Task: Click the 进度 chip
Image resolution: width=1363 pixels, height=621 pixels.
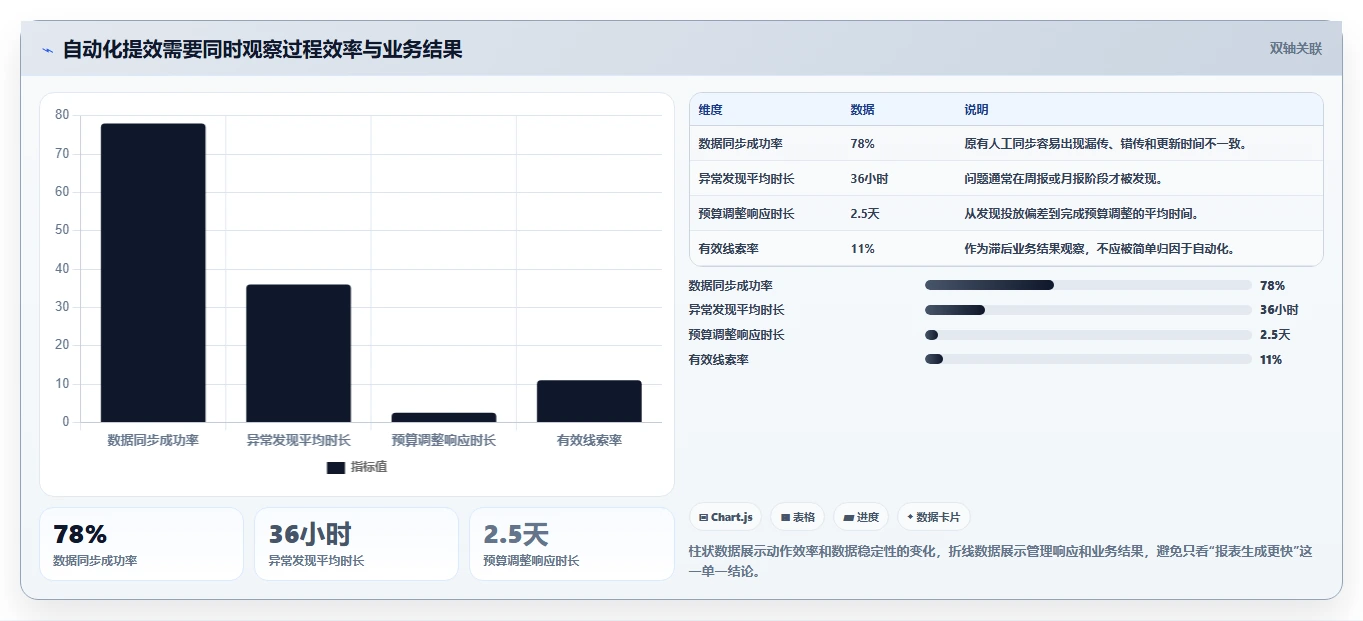Action: pos(861,517)
